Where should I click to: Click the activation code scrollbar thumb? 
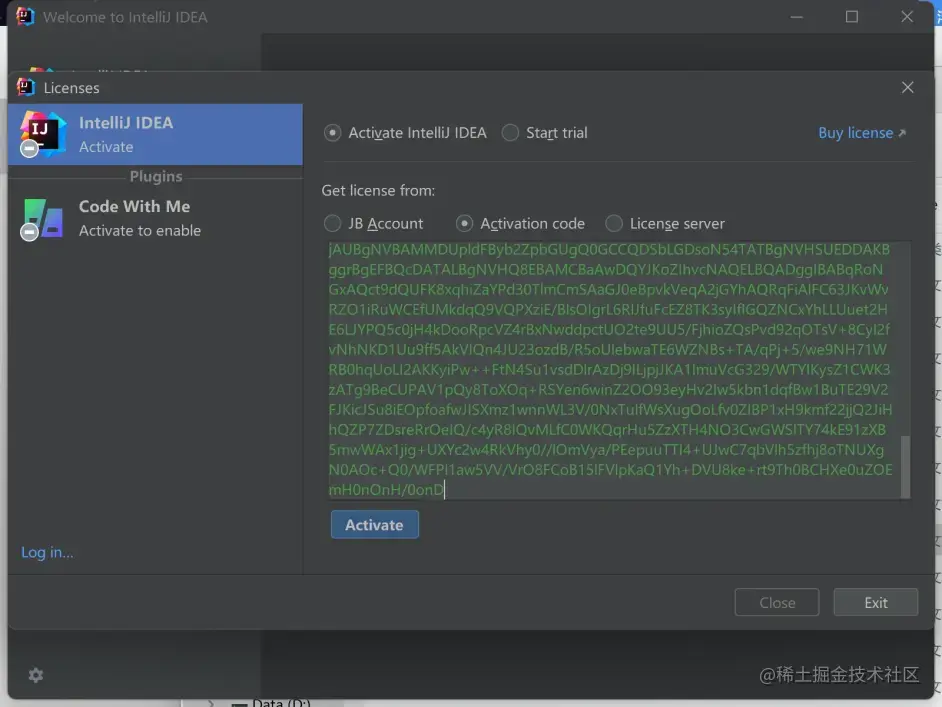[x=905, y=466]
